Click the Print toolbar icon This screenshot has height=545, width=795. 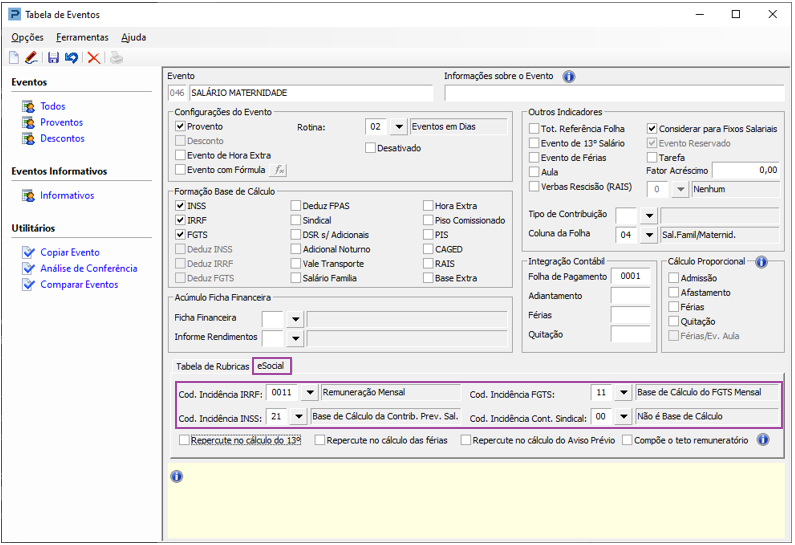117,58
